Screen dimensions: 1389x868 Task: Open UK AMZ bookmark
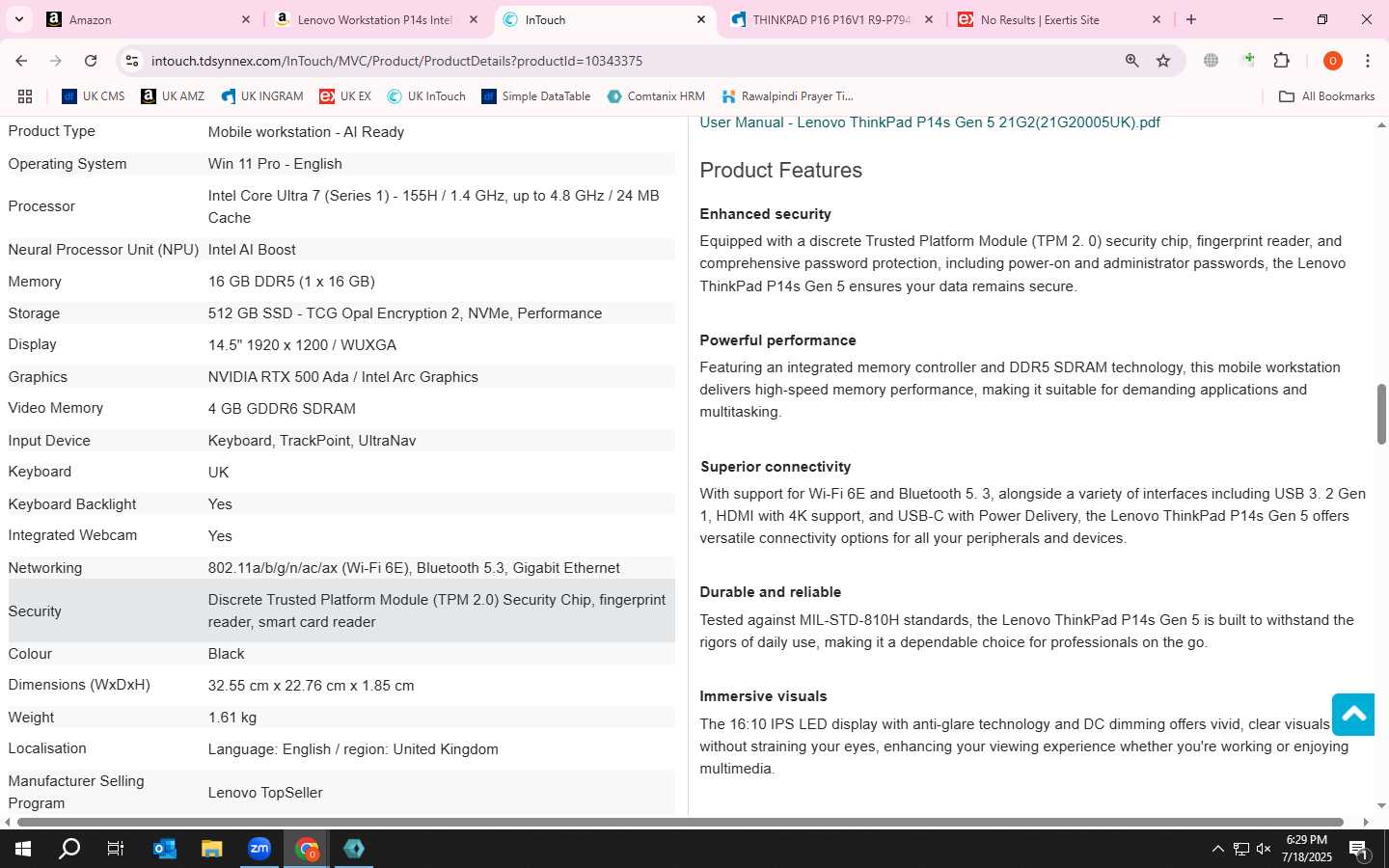[173, 96]
